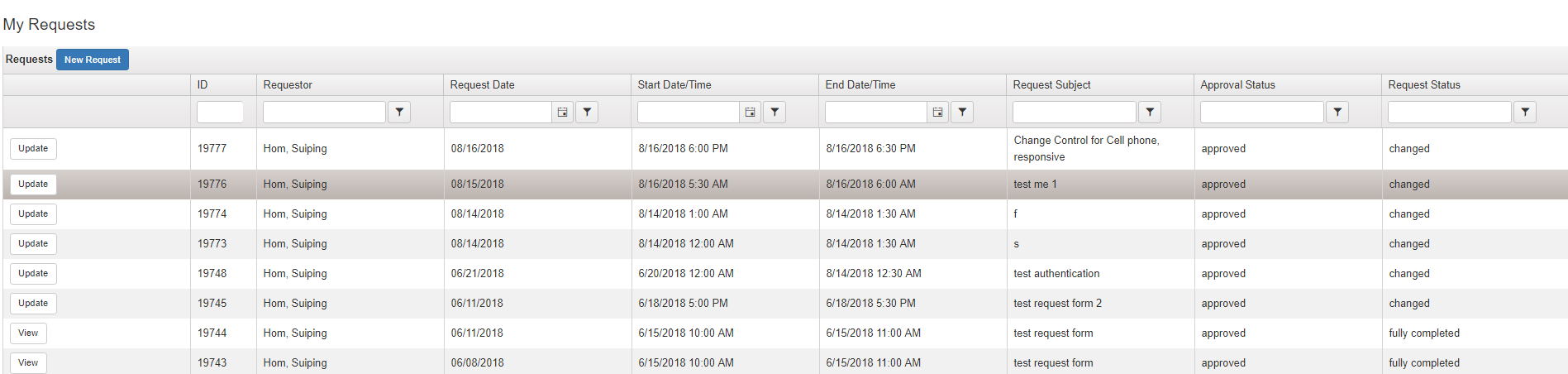Focus the Requestor filter input field
This screenshot has width=1568, height=374.
pyautogui.click(x=324, y=113)
